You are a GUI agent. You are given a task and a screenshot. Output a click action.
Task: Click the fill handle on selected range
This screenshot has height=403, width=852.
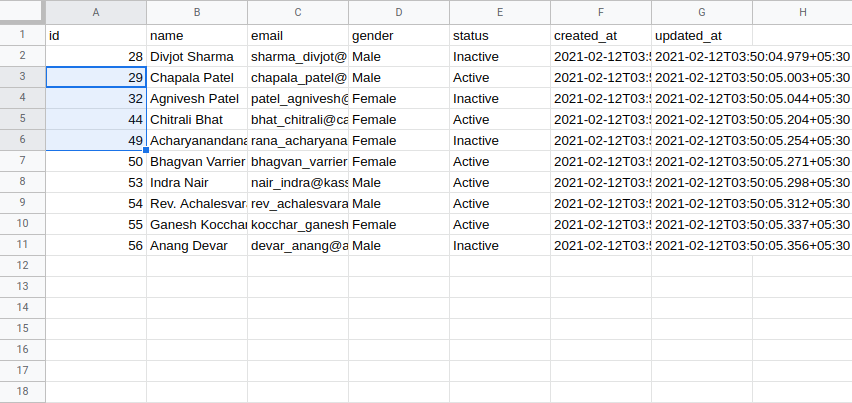tap(146, 150)
